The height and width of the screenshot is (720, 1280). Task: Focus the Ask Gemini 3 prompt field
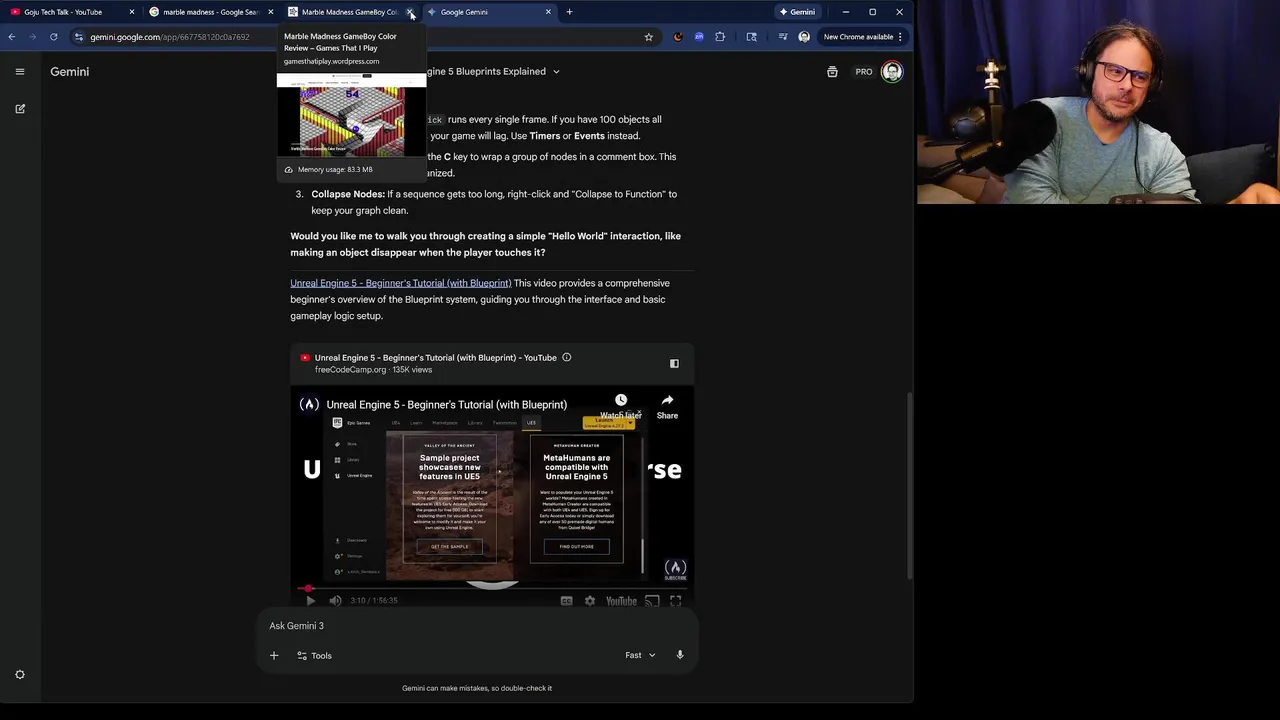tap(476, 626)
